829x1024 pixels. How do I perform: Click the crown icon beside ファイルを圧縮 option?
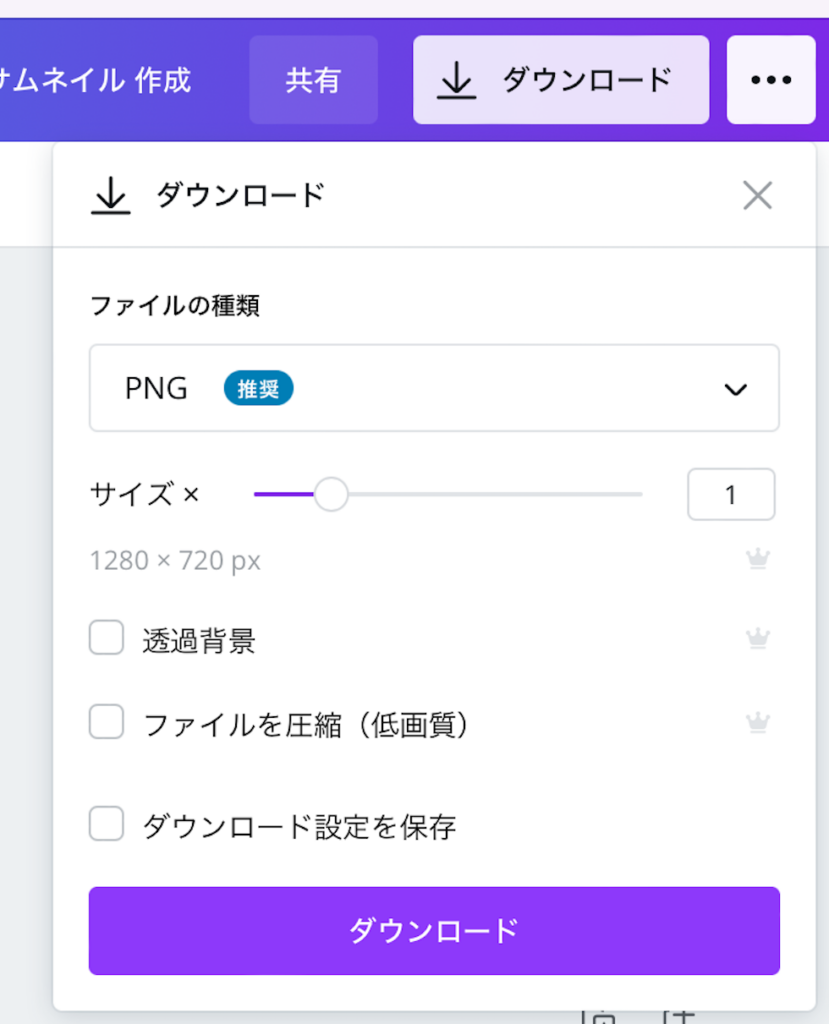[757, 721]
